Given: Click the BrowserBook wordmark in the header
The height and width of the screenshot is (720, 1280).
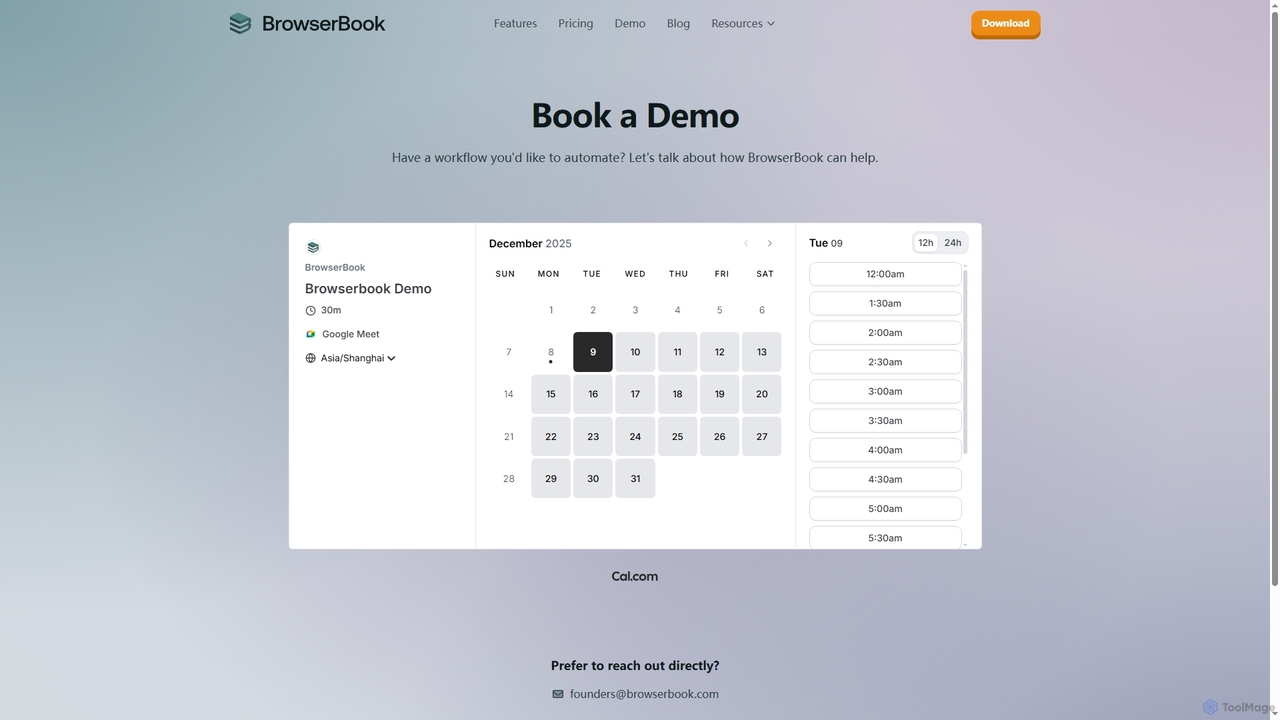Looking at the screenshot, I should pos(323,23).
